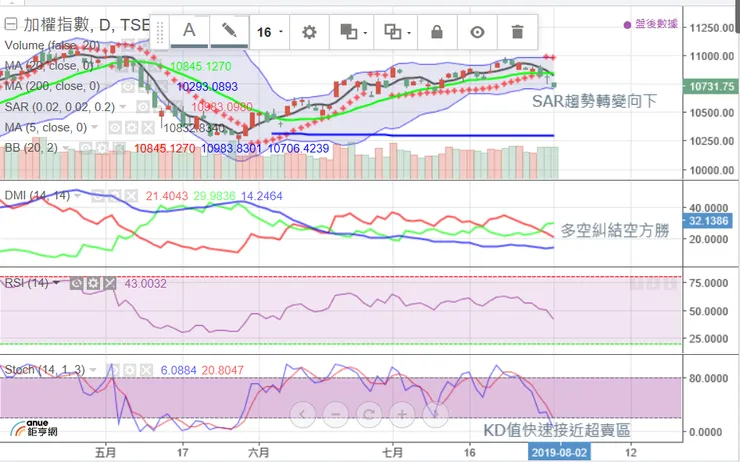Shift chart left with the back arrow
The height and width of the screenshot is (462, 740).
click(x=303, y=415)
